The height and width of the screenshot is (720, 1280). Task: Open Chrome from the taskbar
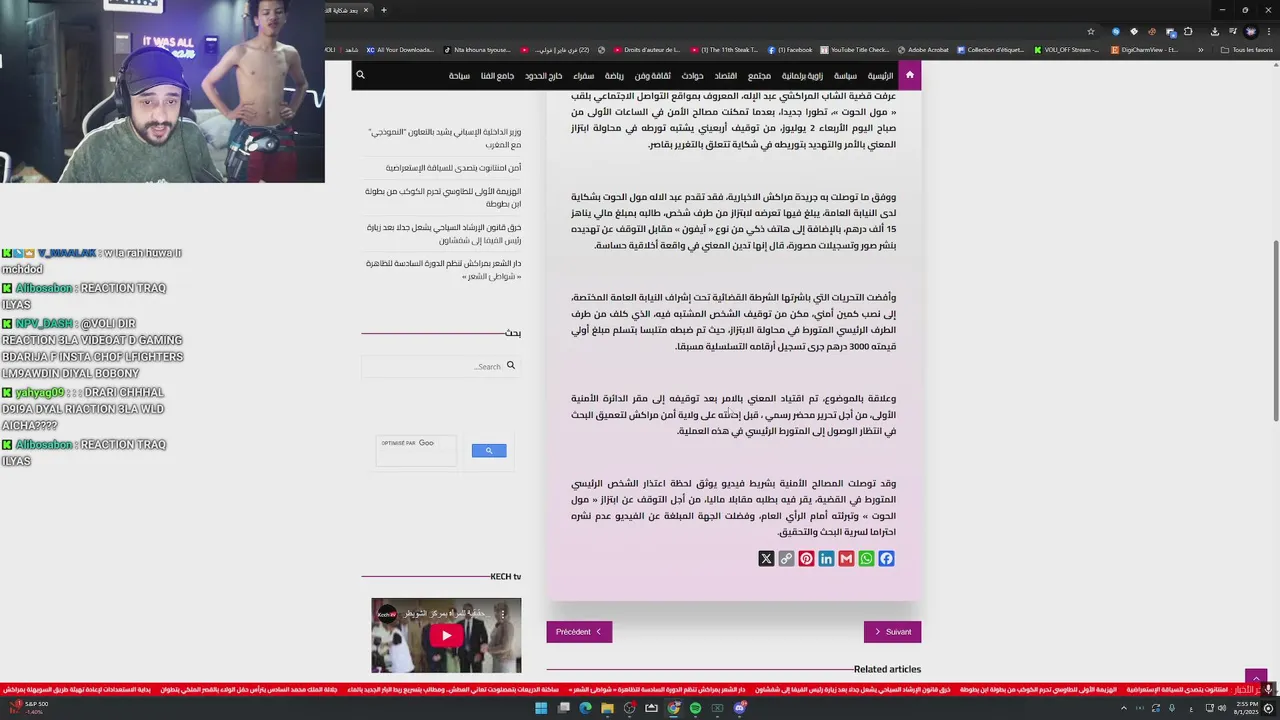click(x=673, y=708)
